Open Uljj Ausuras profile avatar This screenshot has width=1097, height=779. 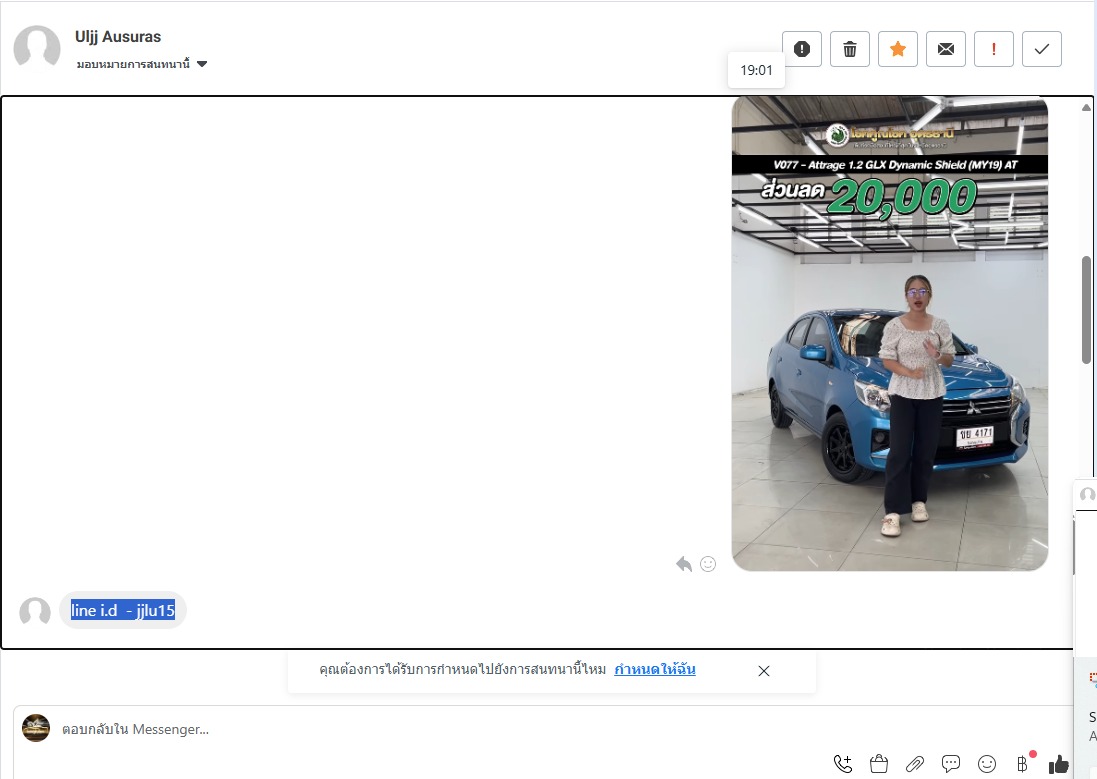coord(37,48)
